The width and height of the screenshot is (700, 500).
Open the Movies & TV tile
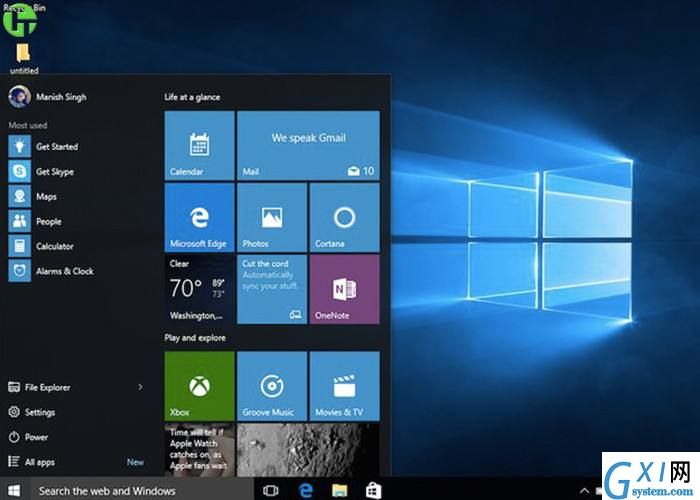[345, 386]
